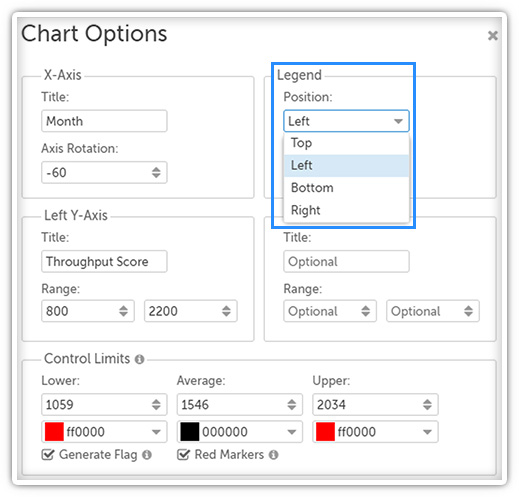
Task: Click the Generate Flag info icon
Action: click(x=147, y=455)
